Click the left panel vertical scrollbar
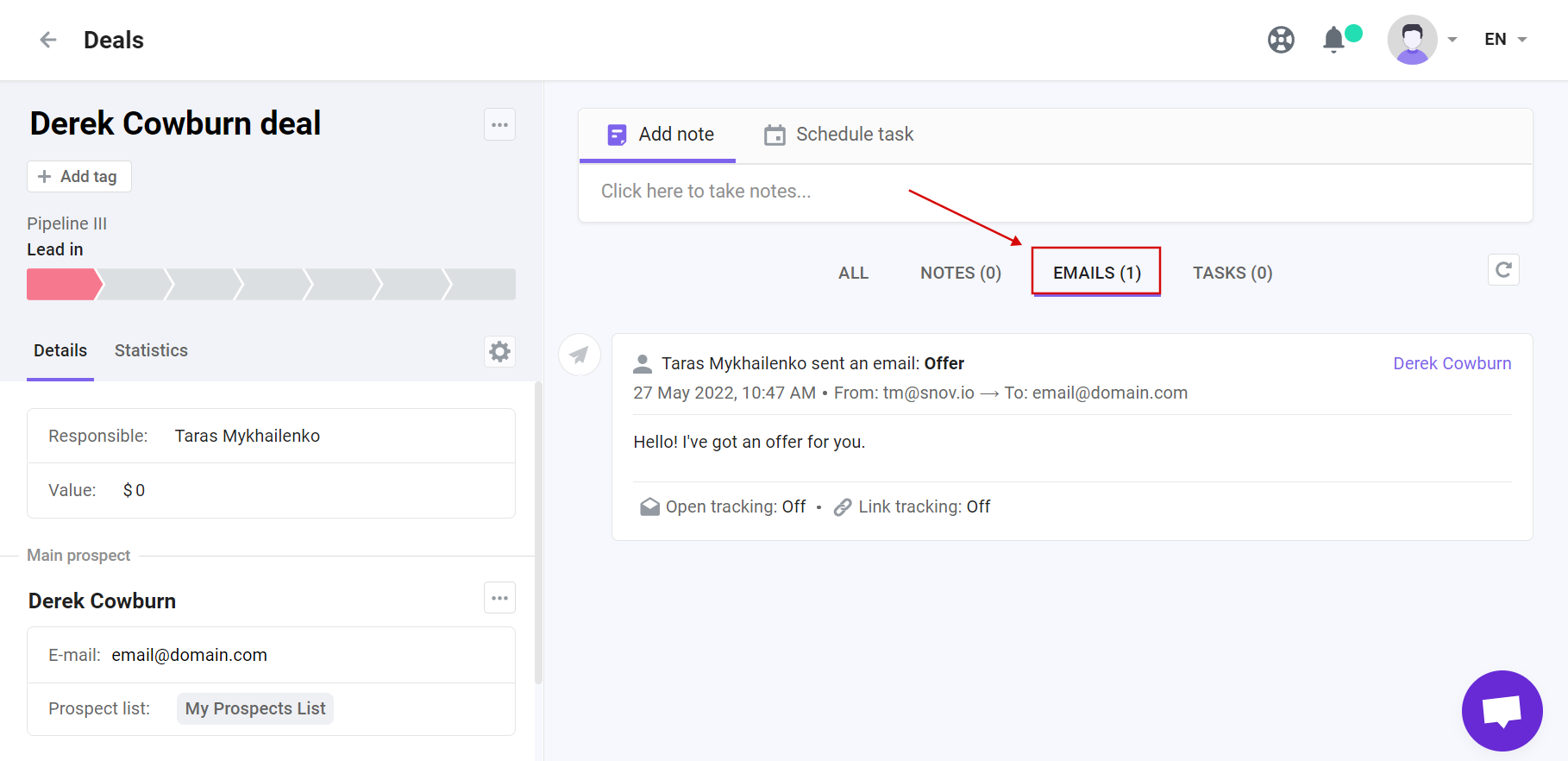1568x761 pixels. click(538, 532)
